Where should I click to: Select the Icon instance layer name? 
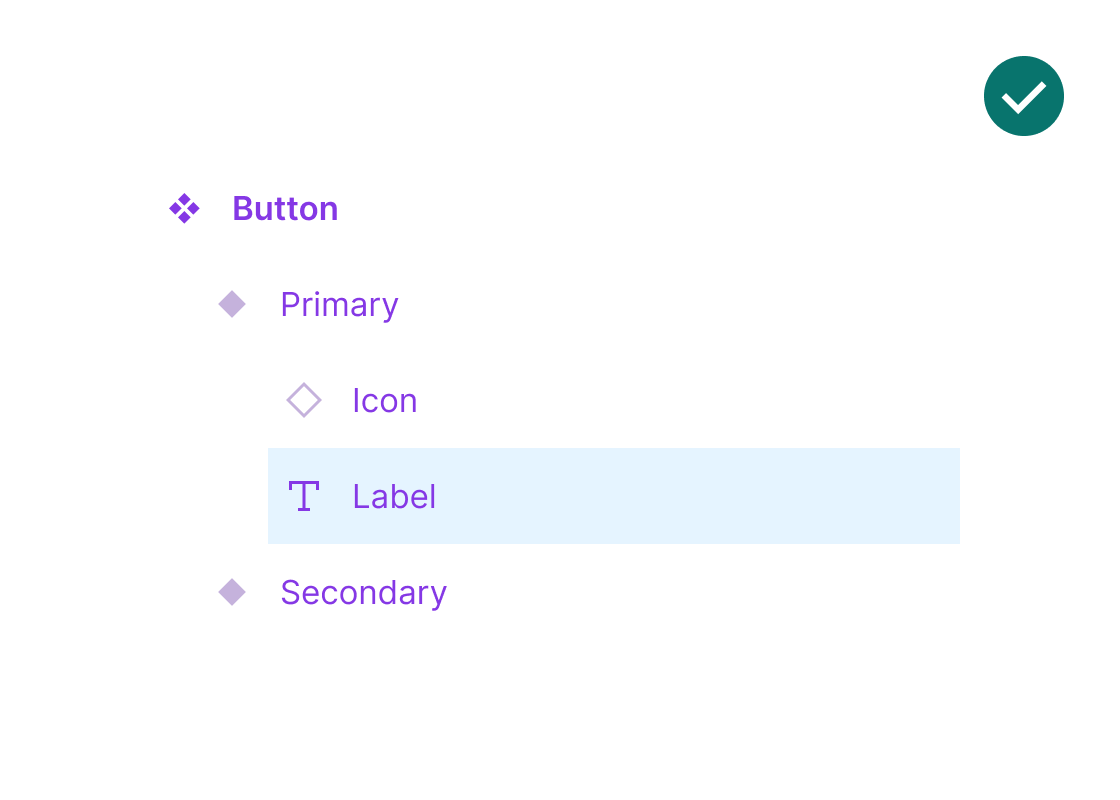point(384,401)
